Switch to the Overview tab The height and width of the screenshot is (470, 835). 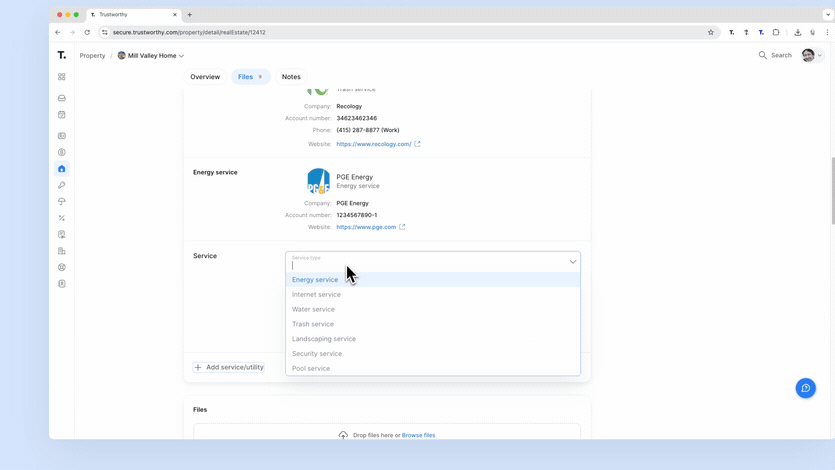pos(205,77)
